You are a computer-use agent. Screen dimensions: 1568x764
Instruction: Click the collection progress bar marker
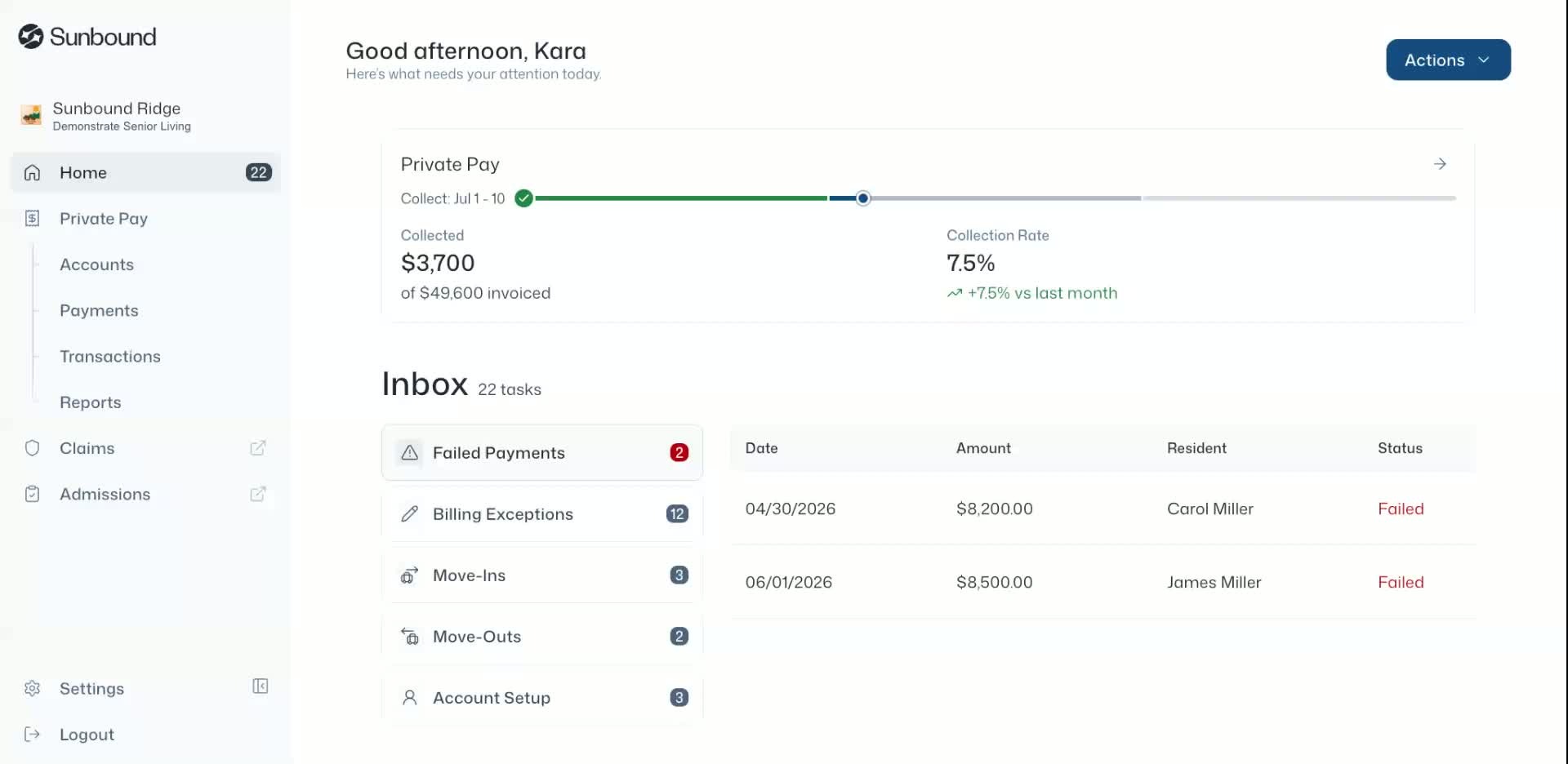click(863, 198)
